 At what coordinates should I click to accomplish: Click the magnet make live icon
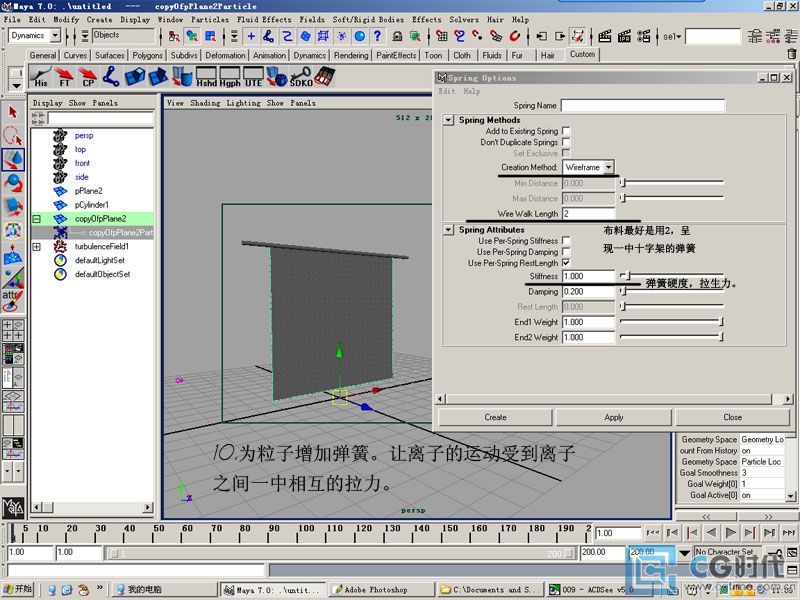coord(515,36)
